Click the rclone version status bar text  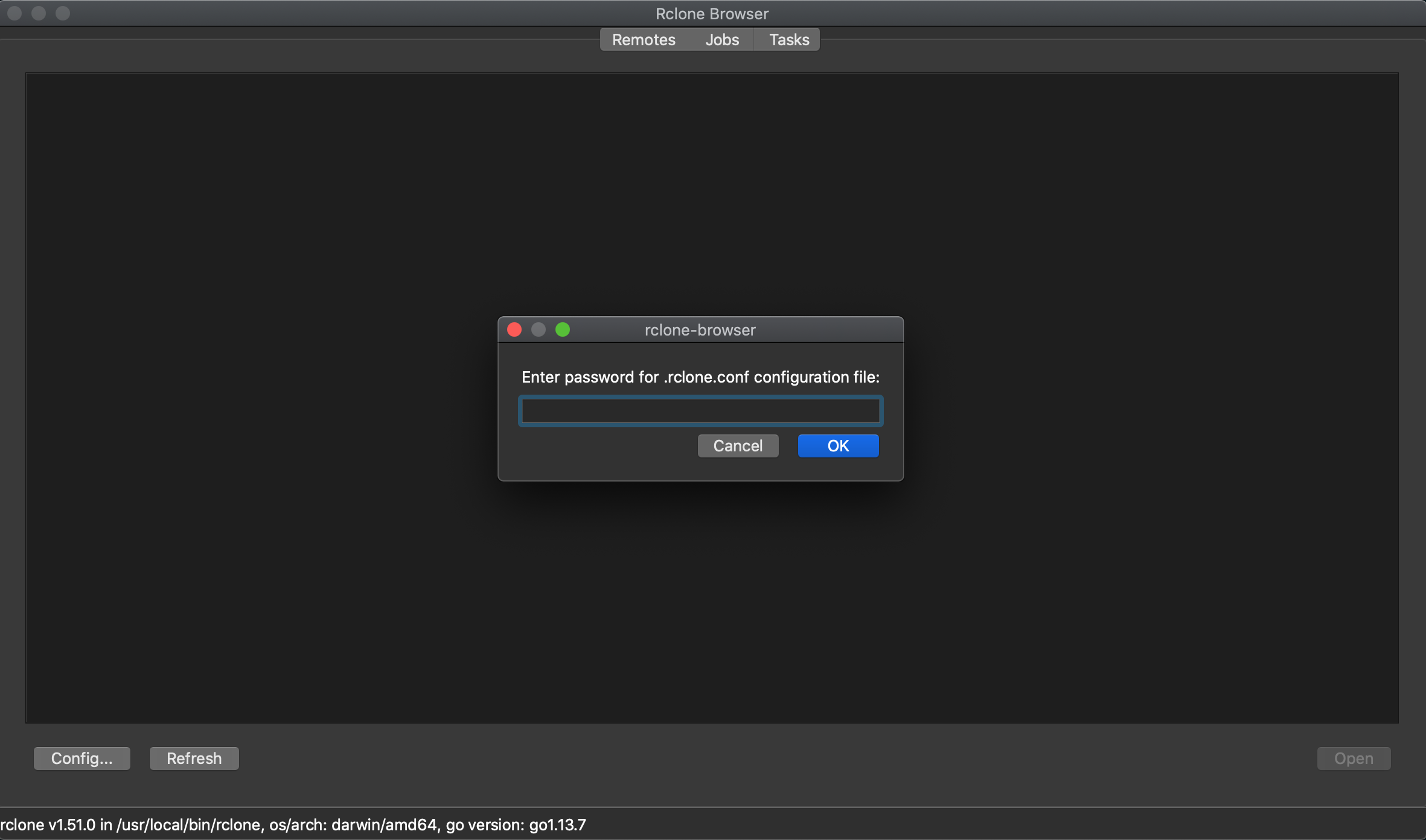click(x=293, y=825)
